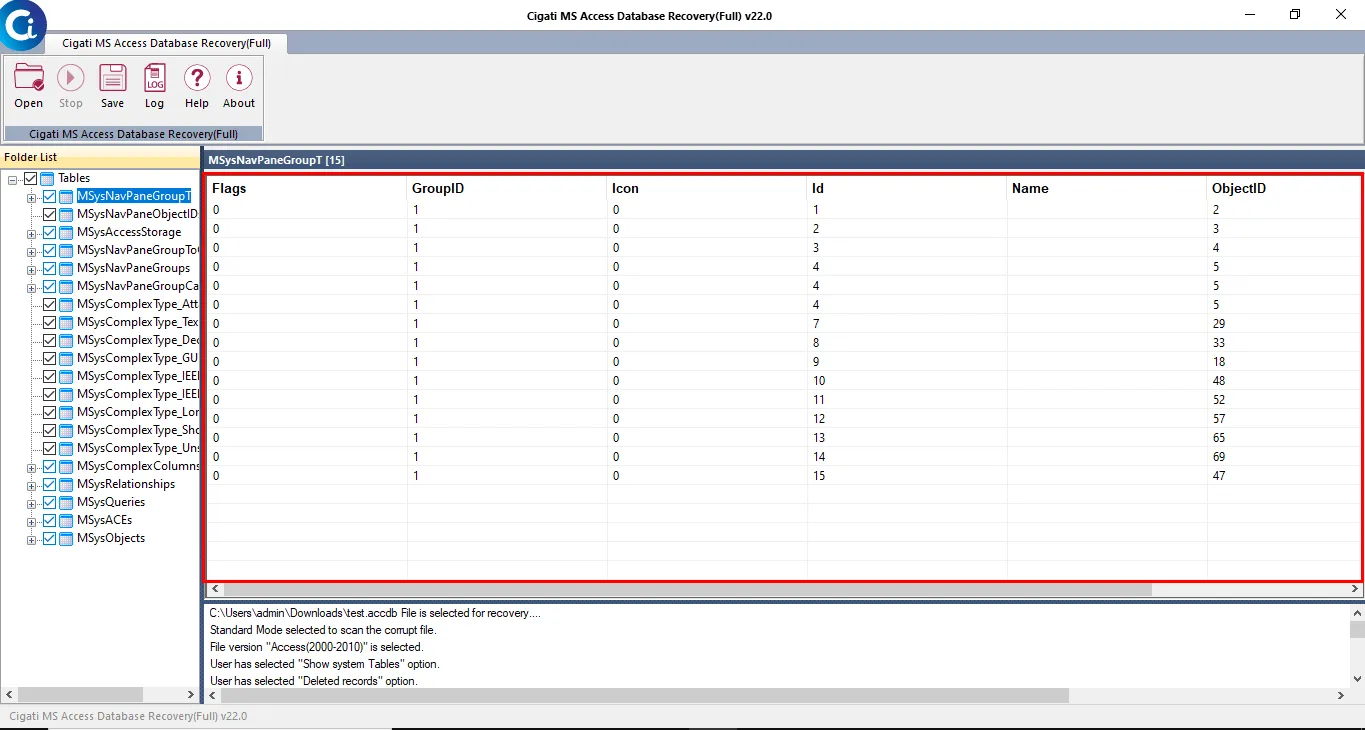Collapse the Tables root node
Screen dimensions: 1365x730
12,179
